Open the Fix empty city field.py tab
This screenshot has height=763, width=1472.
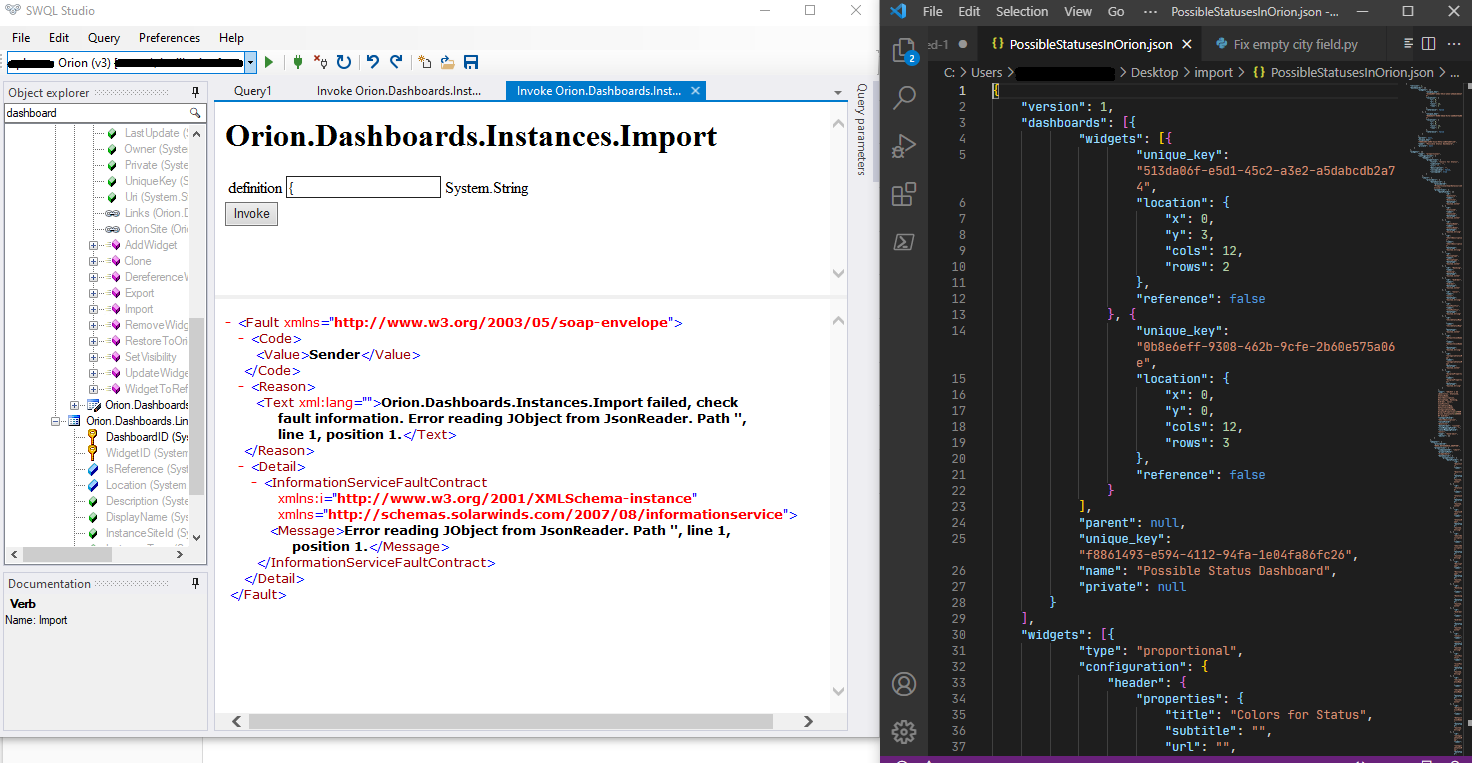[1294, 44]
